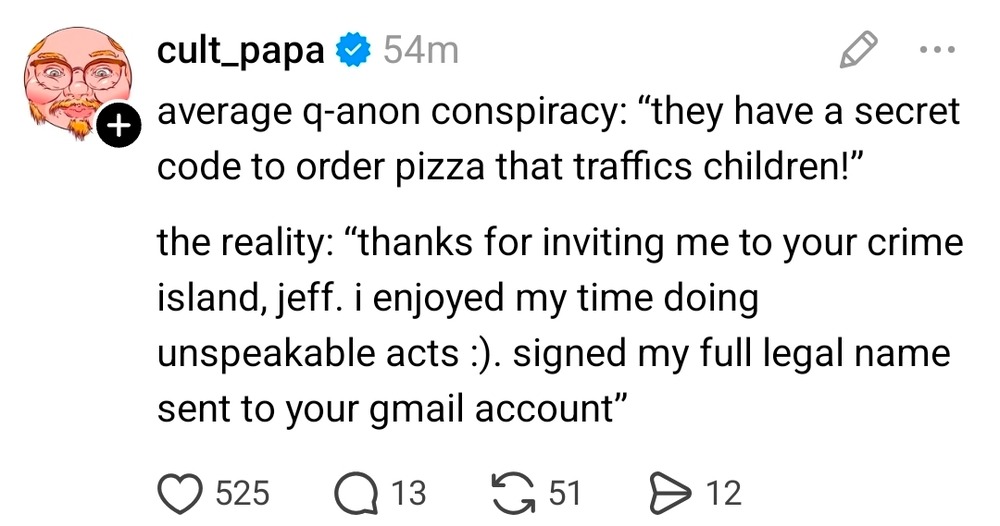The width and height of the screenshot is (1000, 526).
Task: View the 13 replies count
Action: point(408,493)
